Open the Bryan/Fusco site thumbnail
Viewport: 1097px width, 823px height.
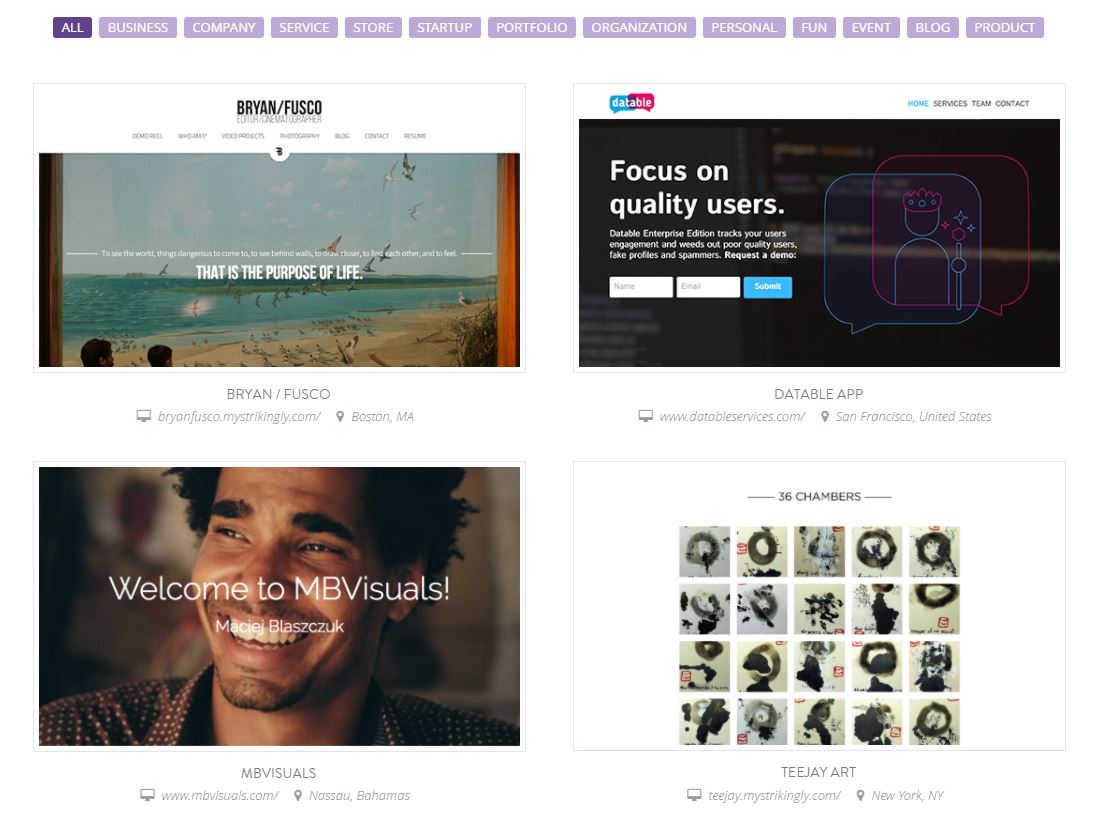(x=279, y=228)
